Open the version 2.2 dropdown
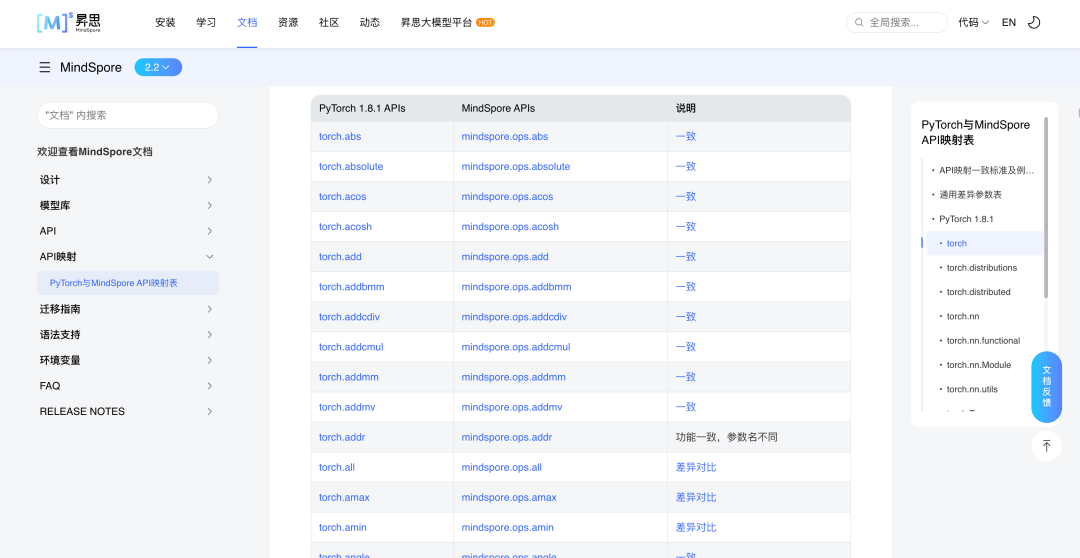1080x558 pixels. point(158,67)
